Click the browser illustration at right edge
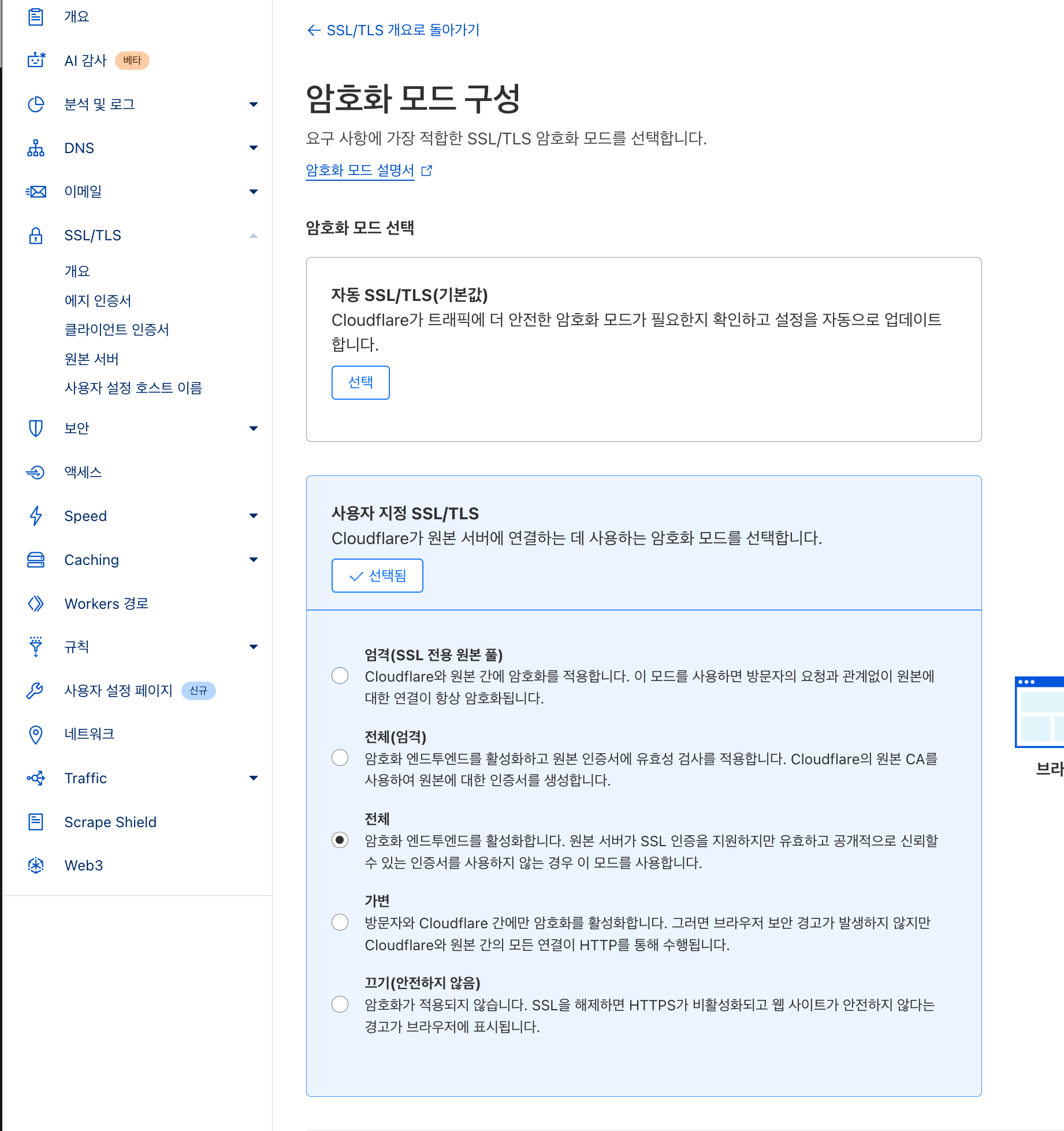Viewport: 1064px width, 1131px height. [x=1039, y=712]
